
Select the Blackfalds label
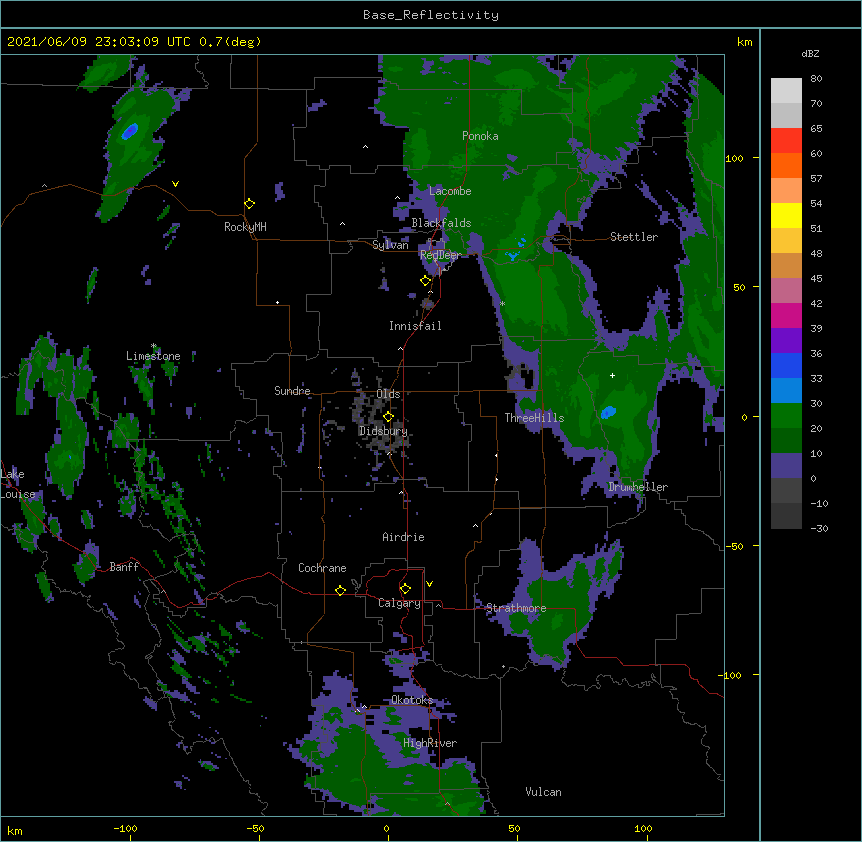[441, 223]
